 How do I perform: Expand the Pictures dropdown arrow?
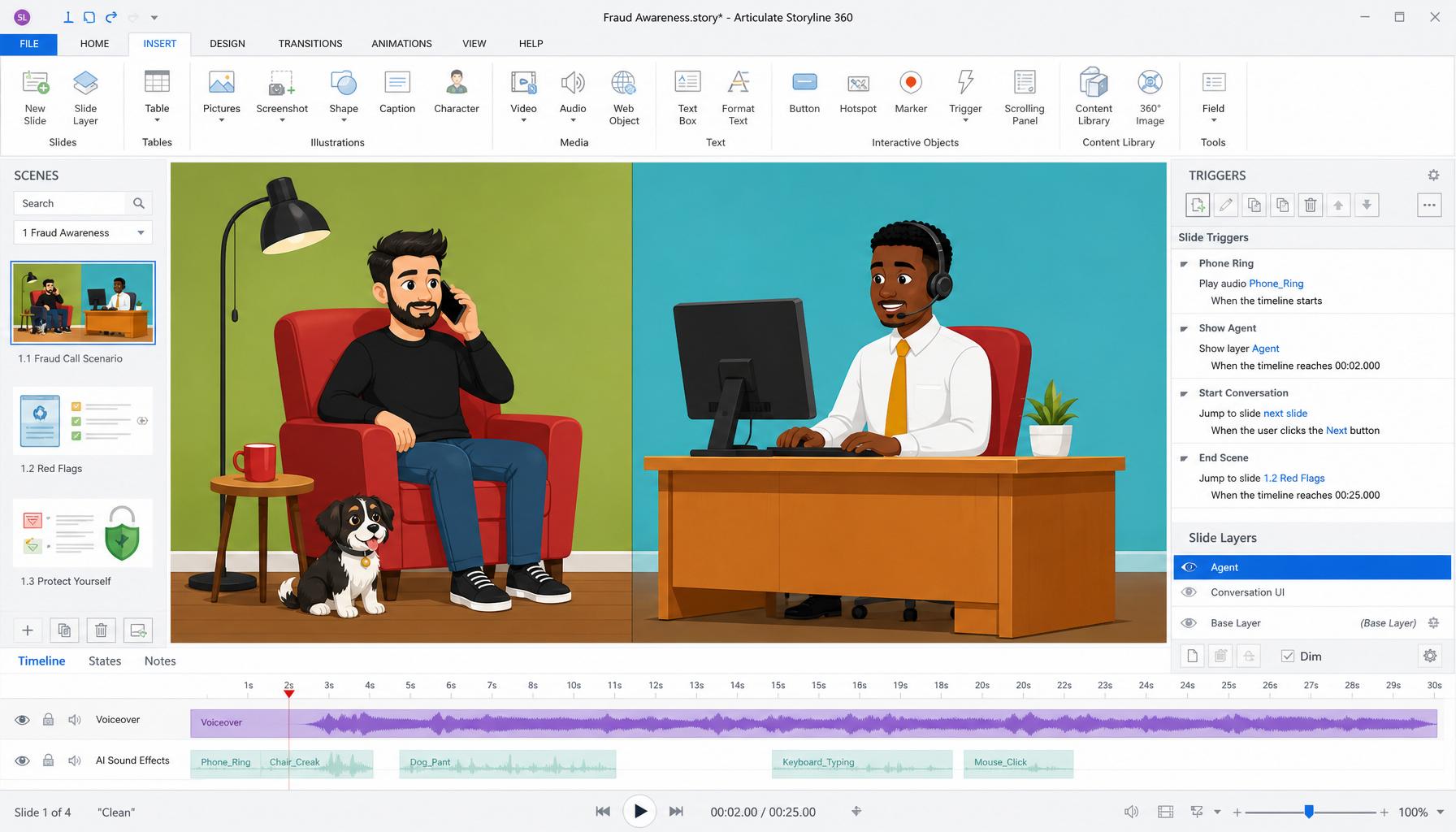pos(222,121)
